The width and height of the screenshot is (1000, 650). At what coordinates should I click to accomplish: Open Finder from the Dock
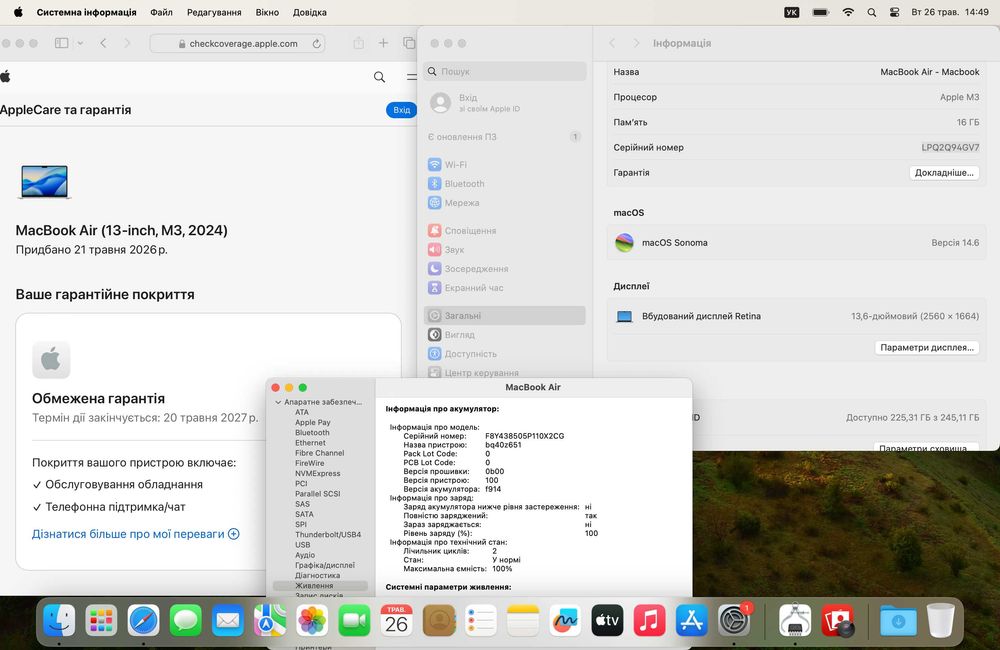tap(59, 621)
